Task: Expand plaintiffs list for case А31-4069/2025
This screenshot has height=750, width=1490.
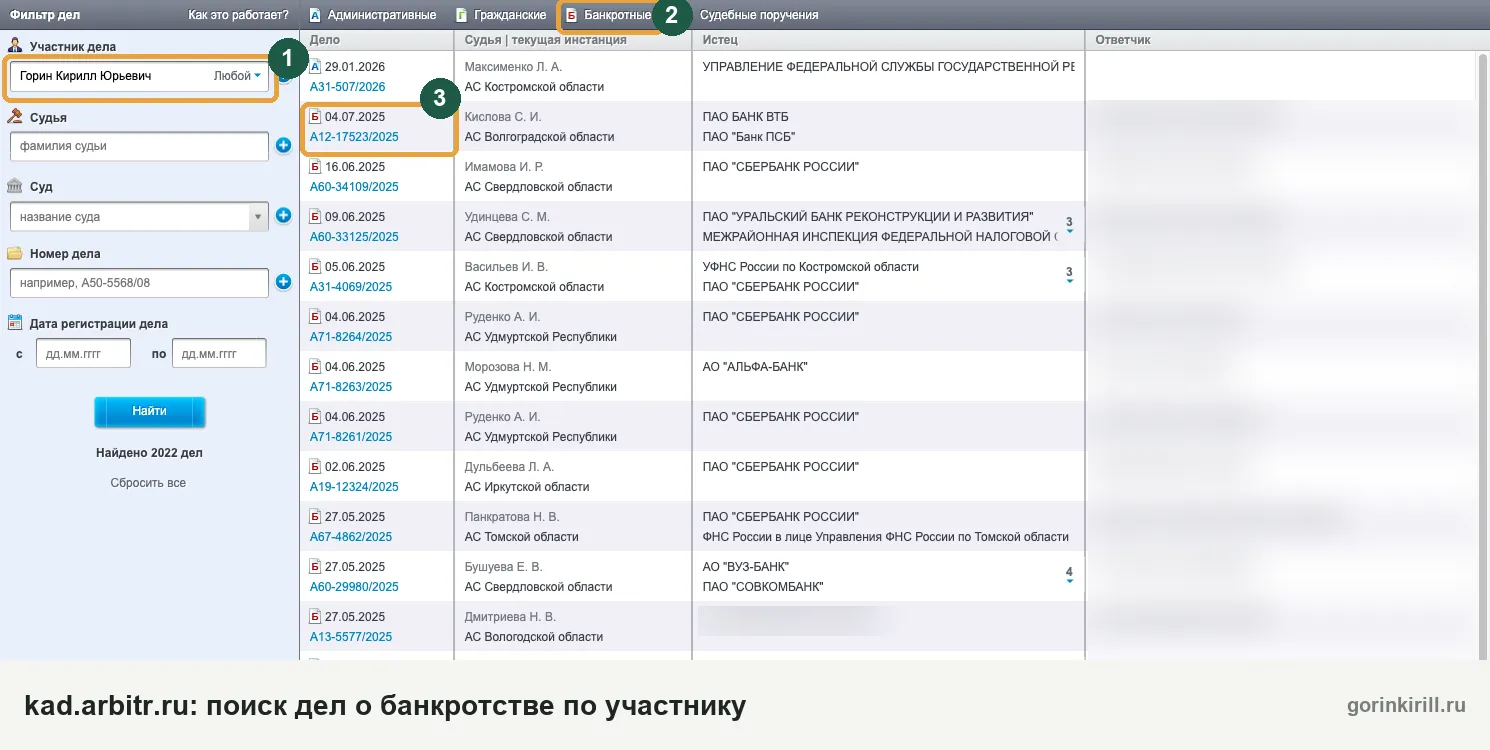Action: [1069, 275]
